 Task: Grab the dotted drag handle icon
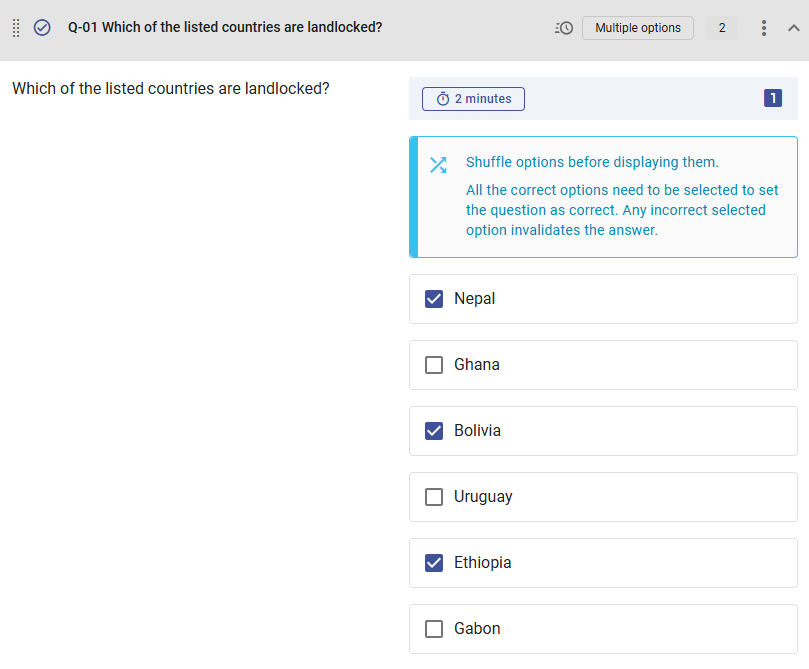(15, 28)
